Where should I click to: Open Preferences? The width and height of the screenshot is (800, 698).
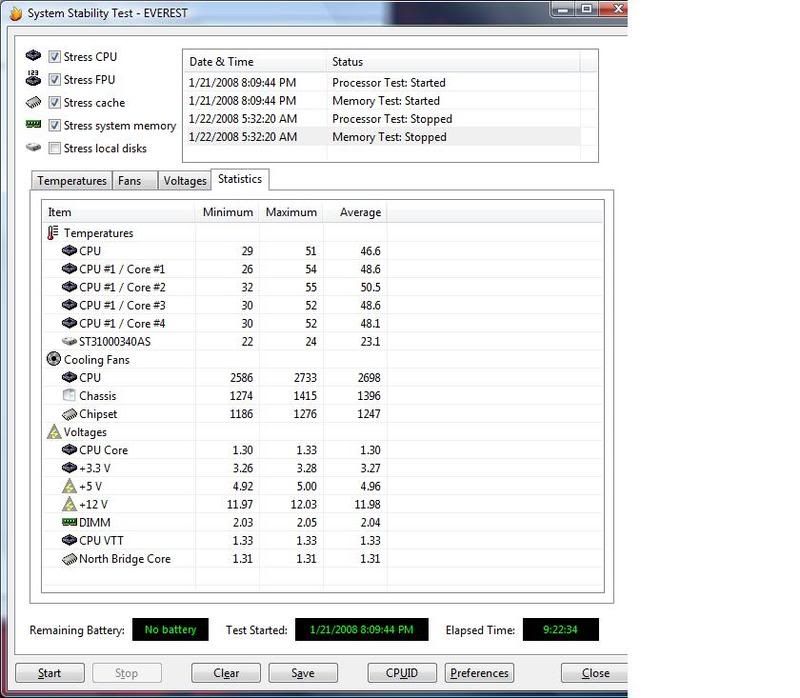coord(479,674)
